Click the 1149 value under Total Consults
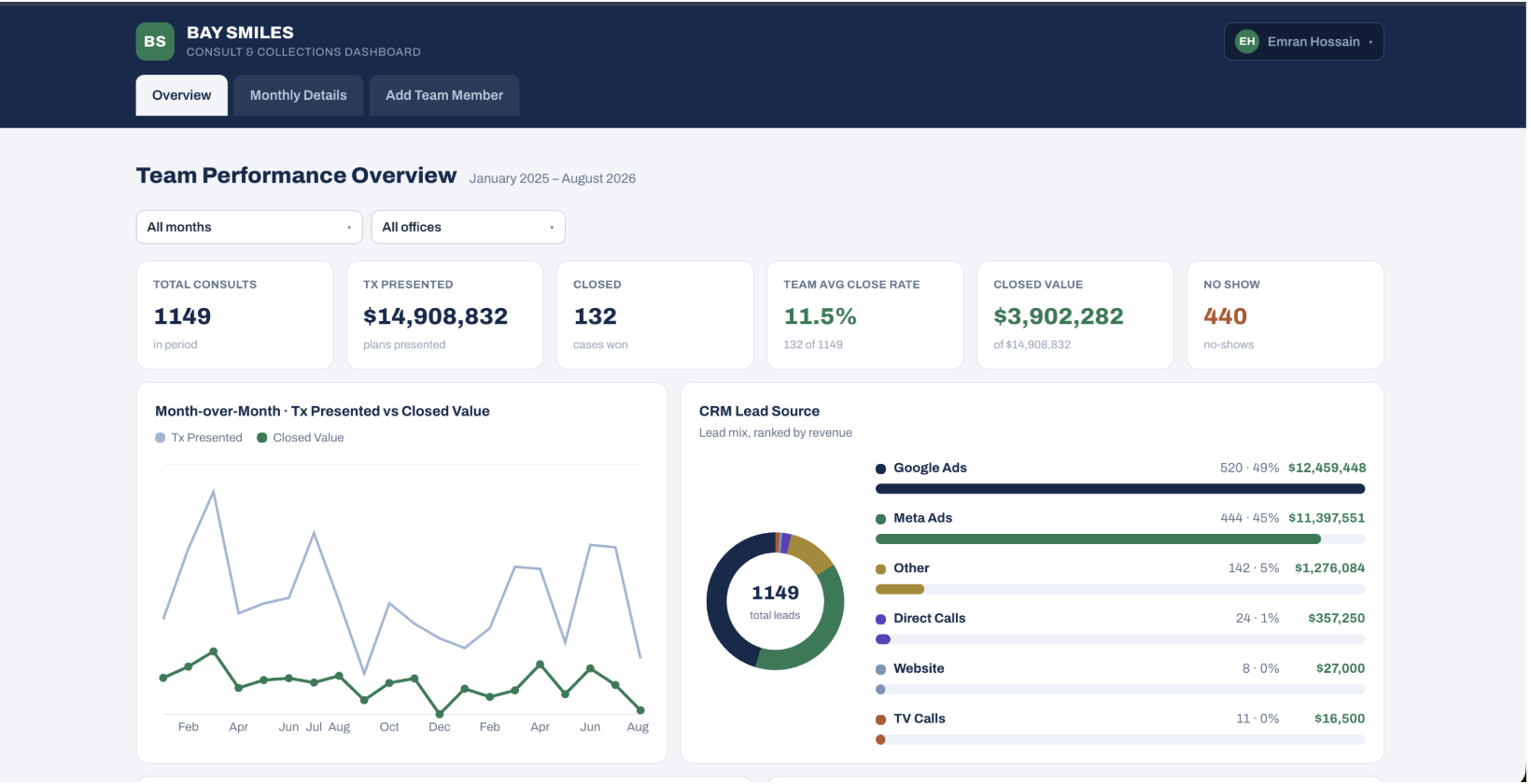Screen dimensions: 1531x784 [x=182, y=316]
